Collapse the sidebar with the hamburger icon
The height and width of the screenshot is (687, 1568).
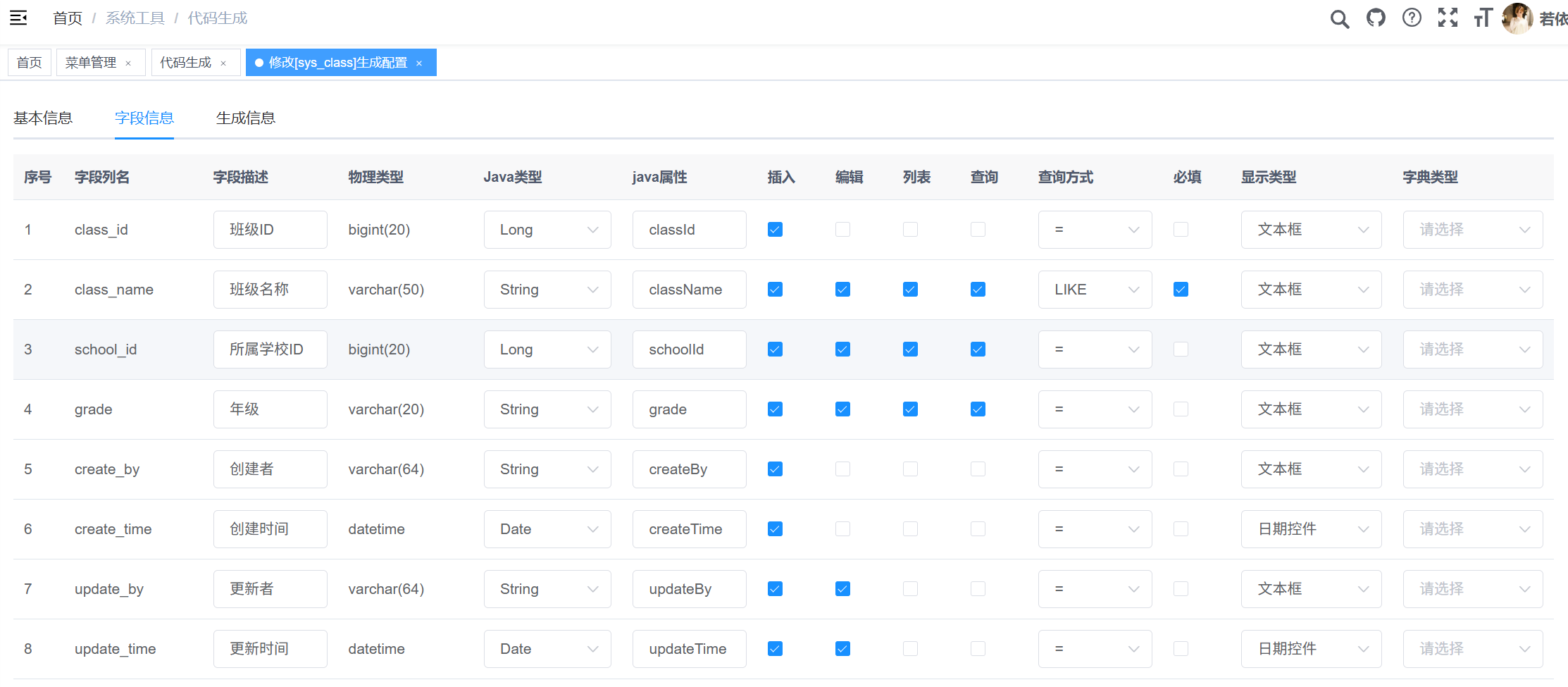pyautogui.click(x=18, y=18)
